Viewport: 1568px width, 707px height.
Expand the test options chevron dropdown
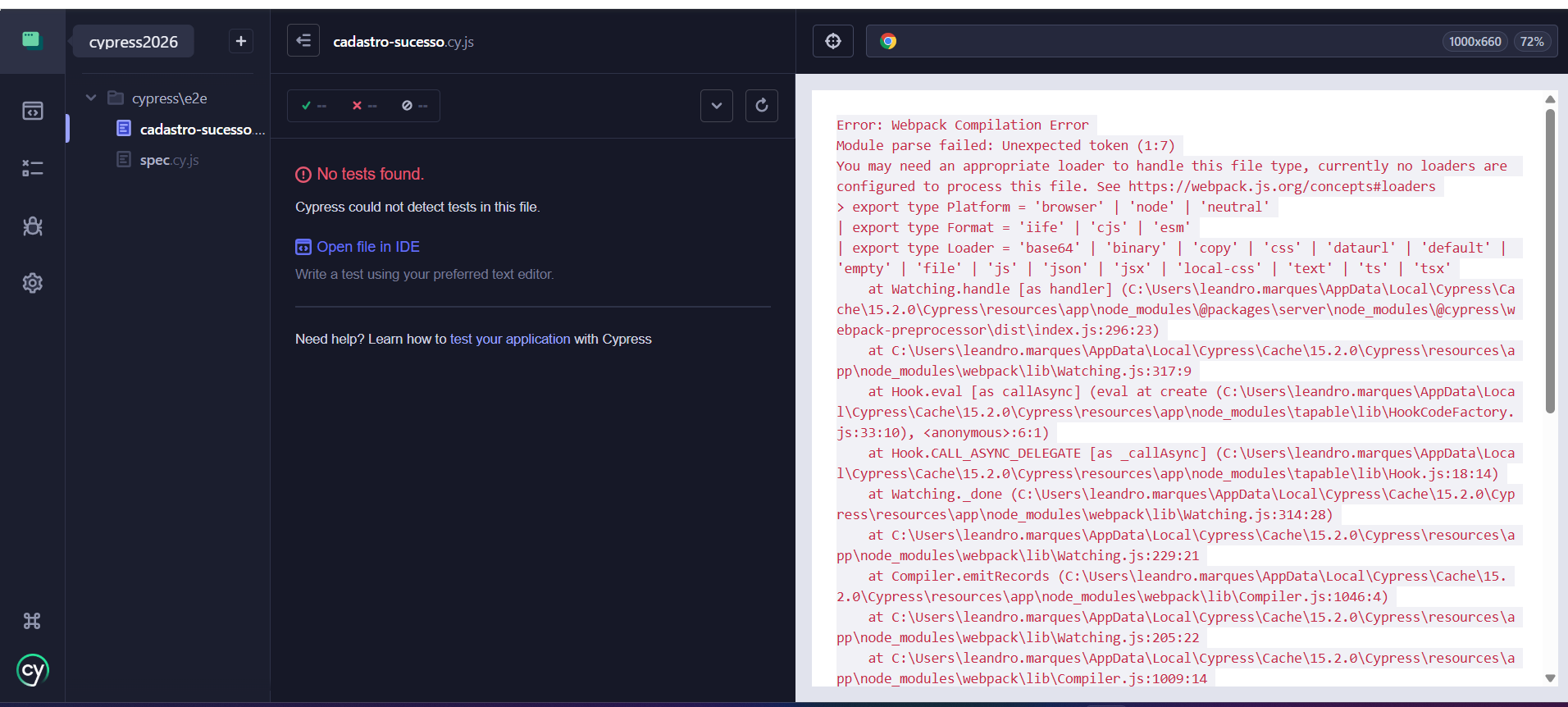coord(716,106)
